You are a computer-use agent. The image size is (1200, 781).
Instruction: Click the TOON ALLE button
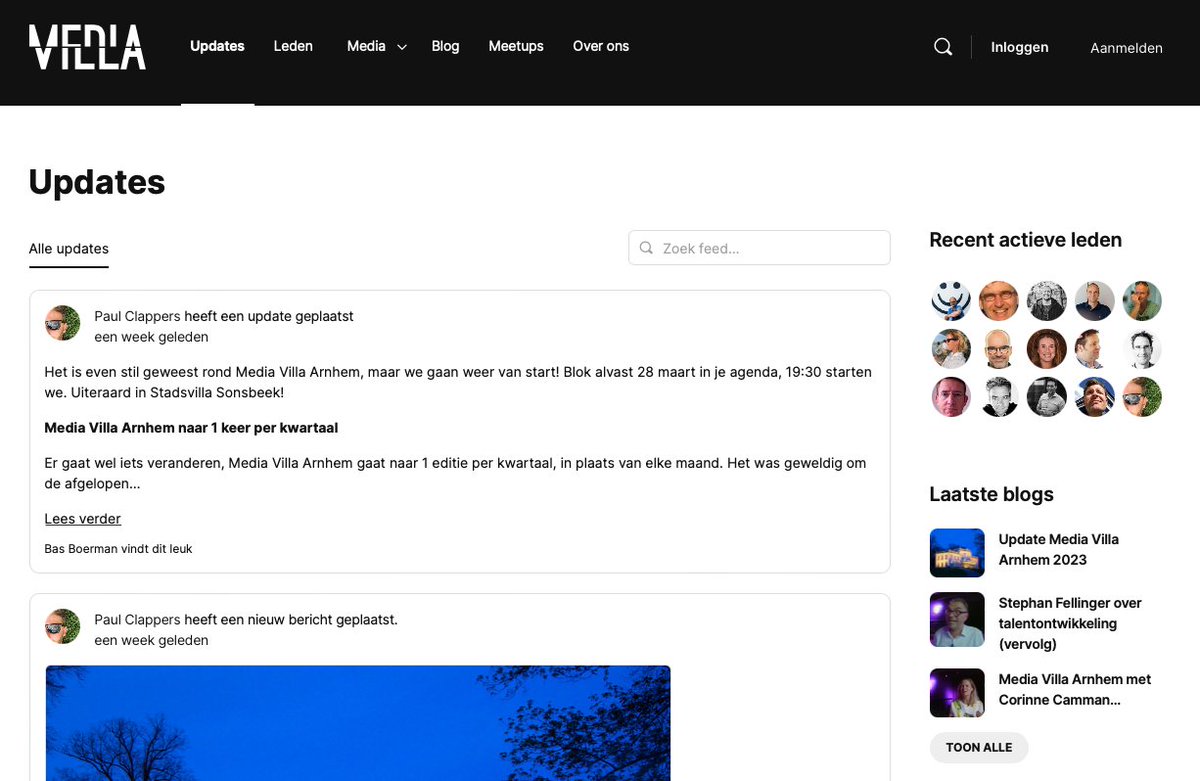click(979, 747)
